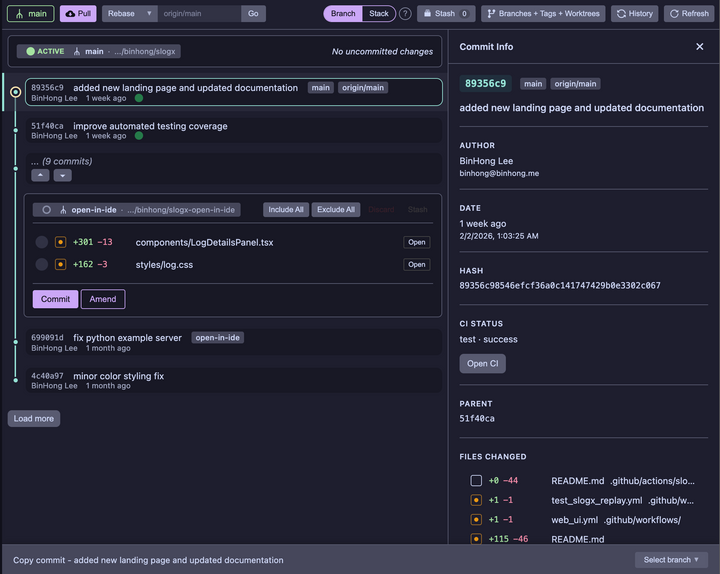
Task: Click modified icon for test_slogx_replay.yml
Action: (476, 500)
